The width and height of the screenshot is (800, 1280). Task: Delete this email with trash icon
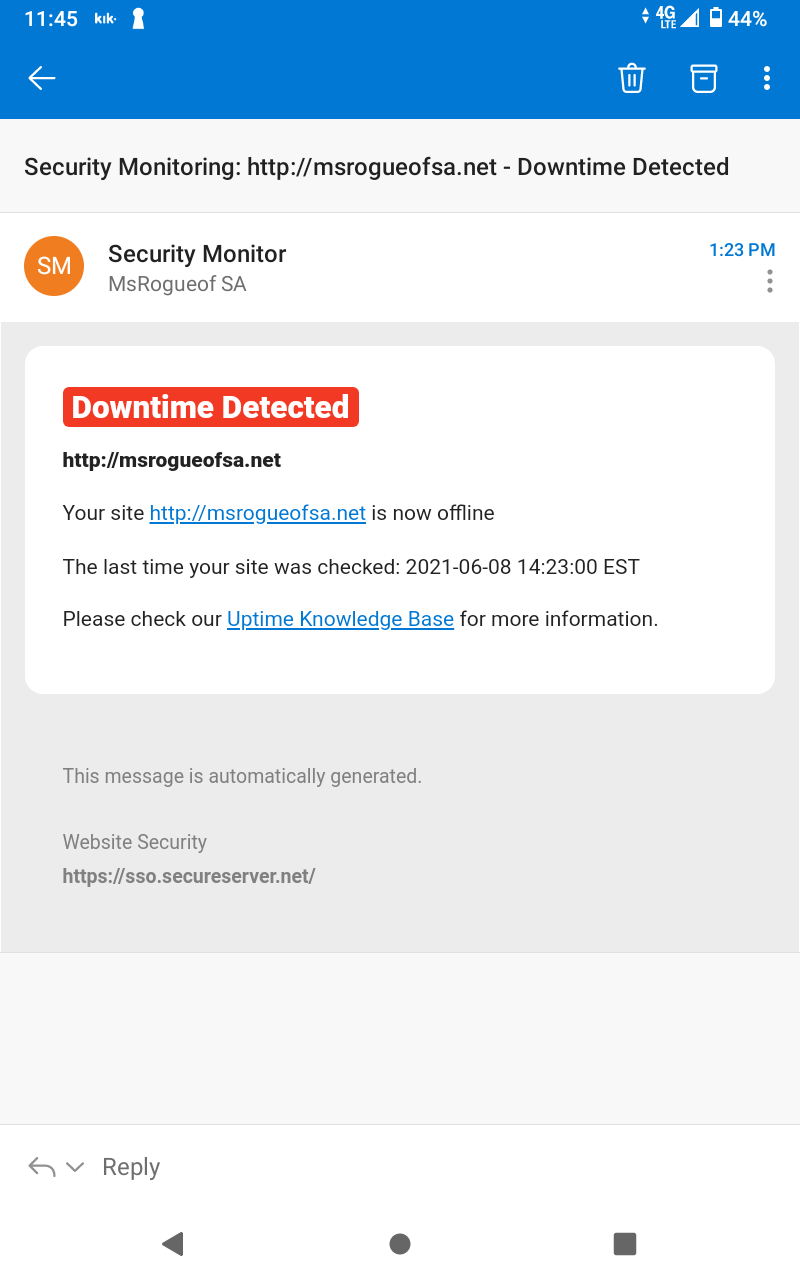coord(632,78)
